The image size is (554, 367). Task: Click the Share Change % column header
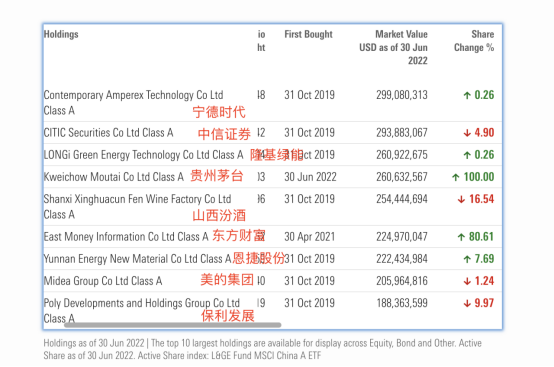click(x=474, y=41)
